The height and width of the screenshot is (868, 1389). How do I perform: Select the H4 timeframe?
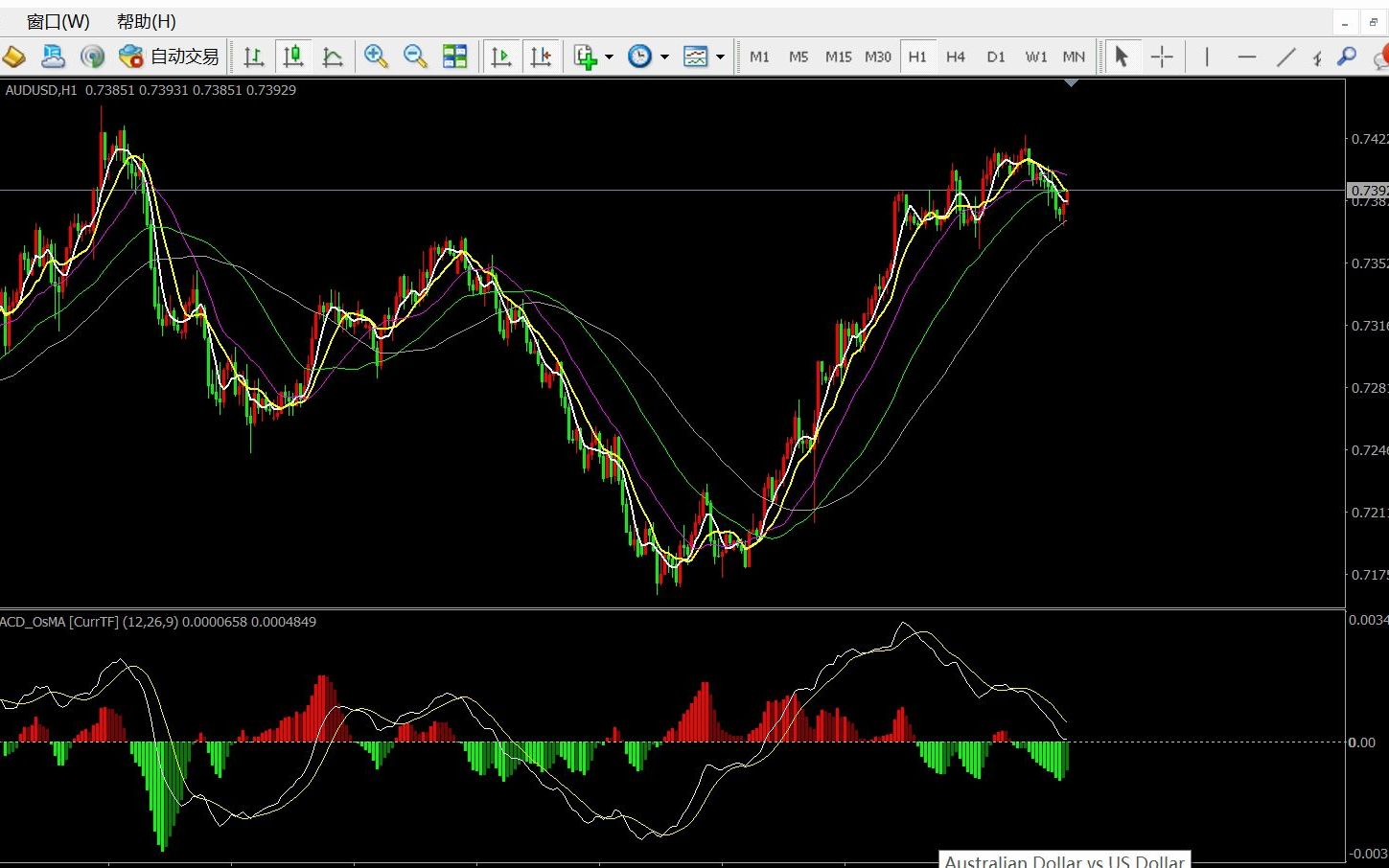coord(956,57)
